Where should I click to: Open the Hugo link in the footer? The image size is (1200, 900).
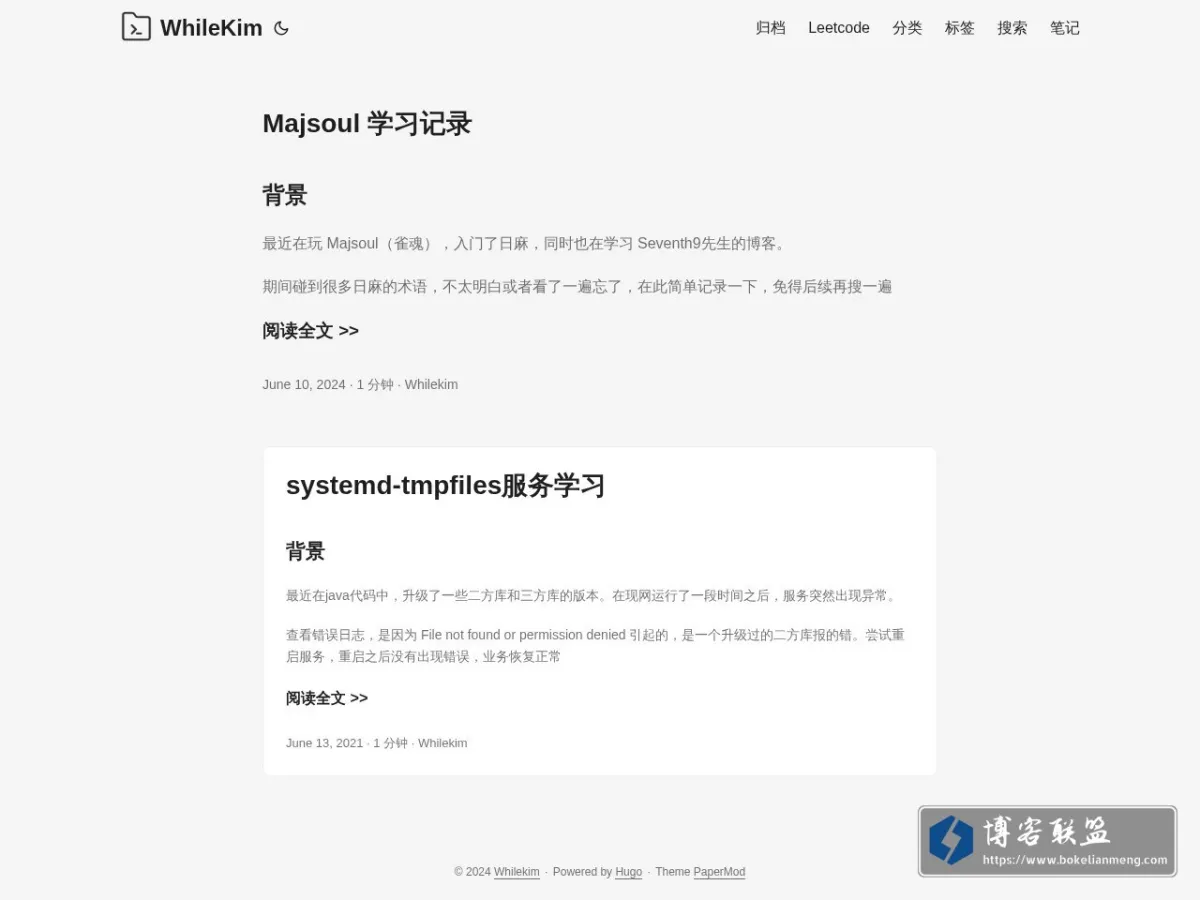tap(629, 872)
